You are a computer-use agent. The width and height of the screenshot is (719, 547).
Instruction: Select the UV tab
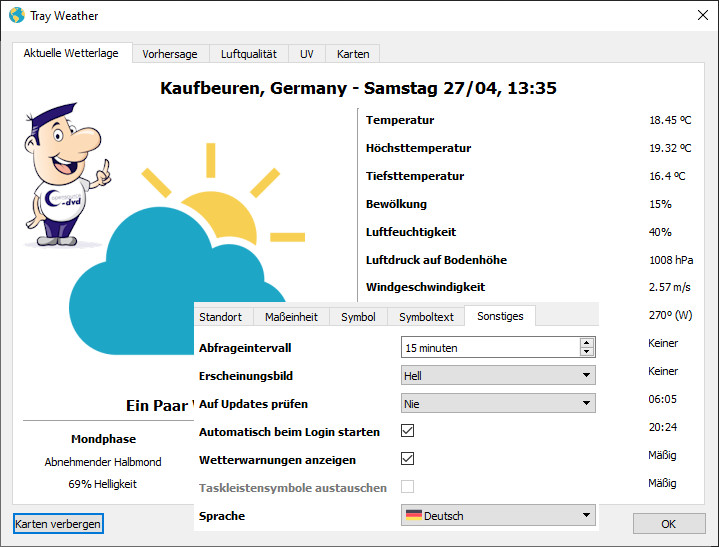(307, 54)
